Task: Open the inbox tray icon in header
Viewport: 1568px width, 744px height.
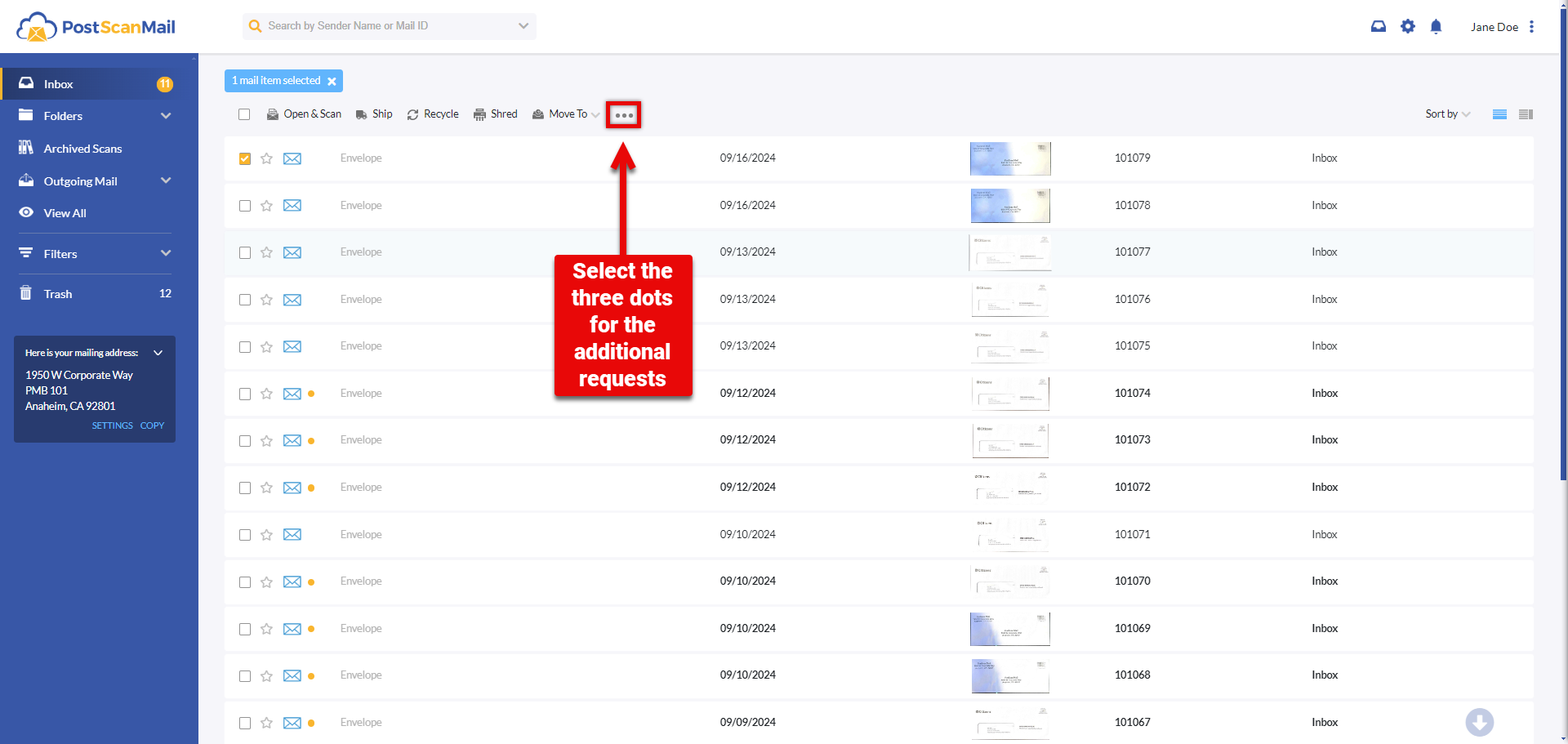Action: point(1379,26)
